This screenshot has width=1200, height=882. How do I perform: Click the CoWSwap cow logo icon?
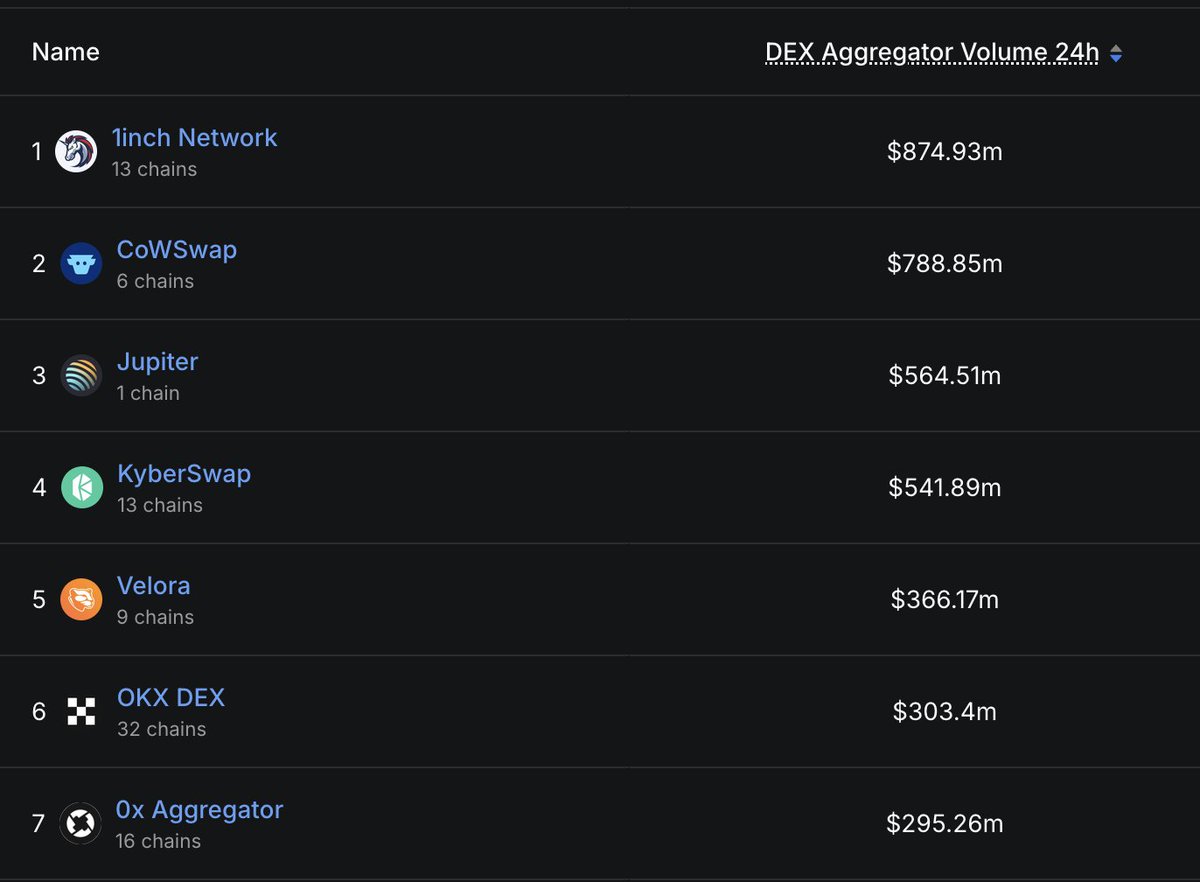click(x=81, y=264)
